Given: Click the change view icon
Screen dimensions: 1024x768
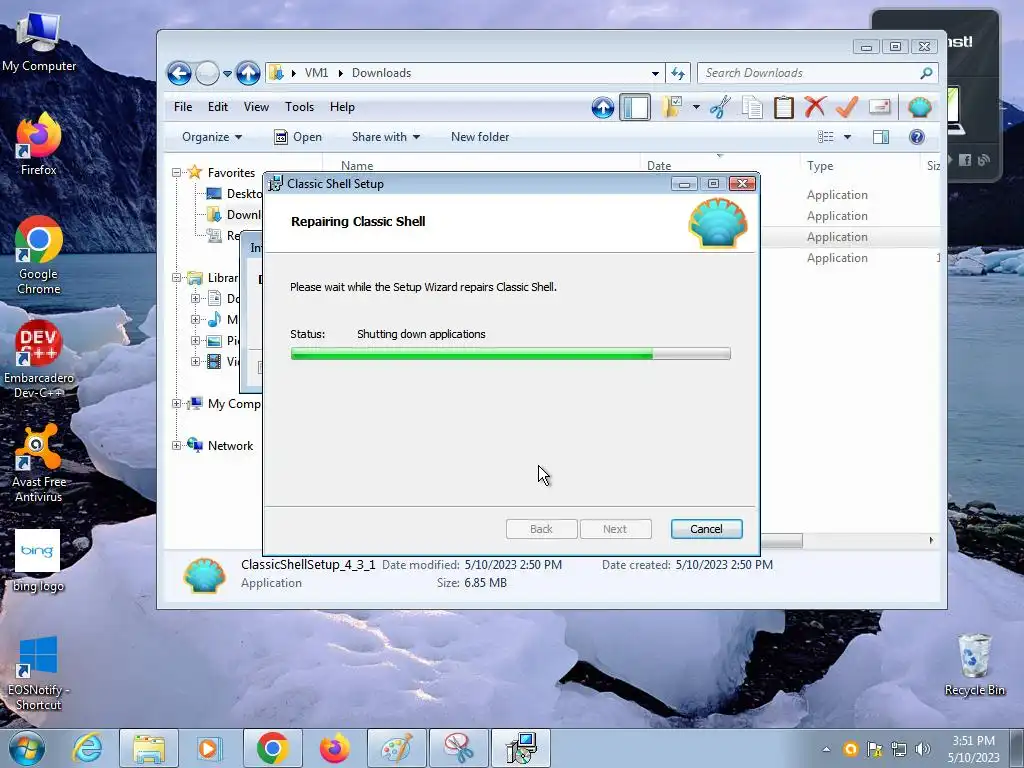Looking at the screenshot, I should coord(826,137).
